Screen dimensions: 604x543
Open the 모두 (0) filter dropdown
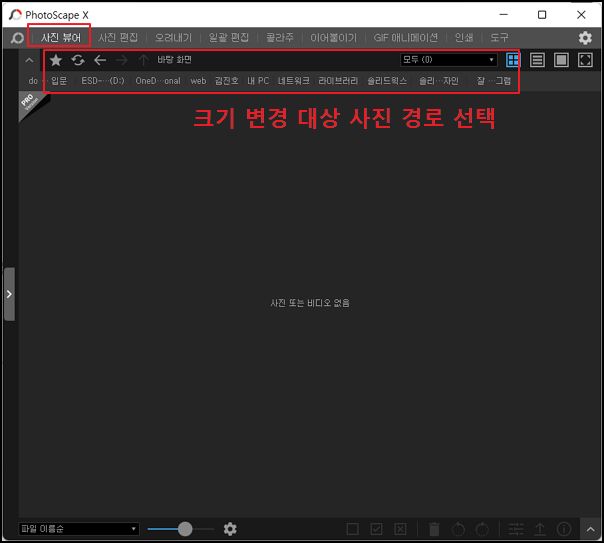pos(448,60)
